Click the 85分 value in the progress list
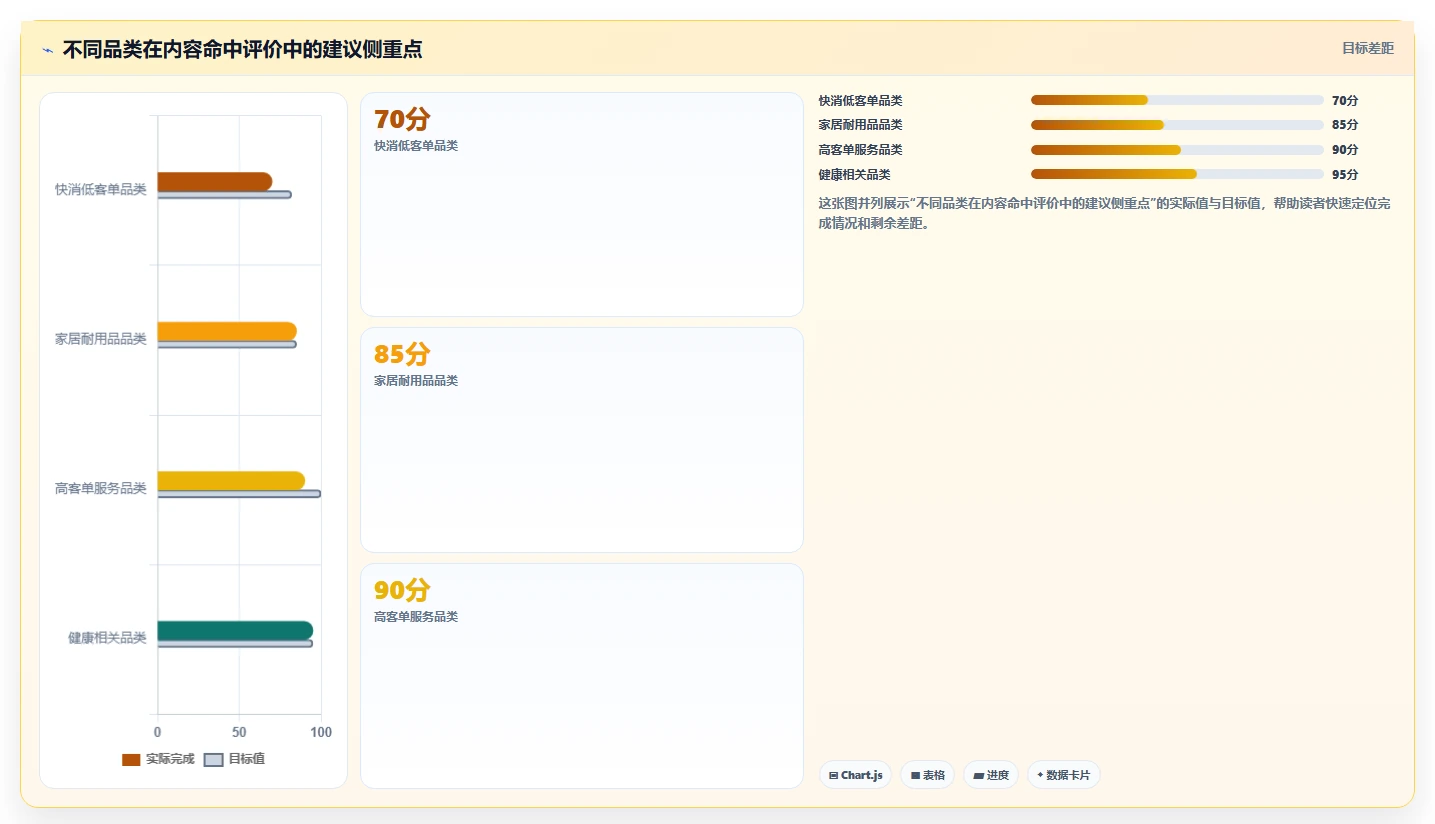This screenshot has width=1435, height=824. click(x=1345, y=125)
